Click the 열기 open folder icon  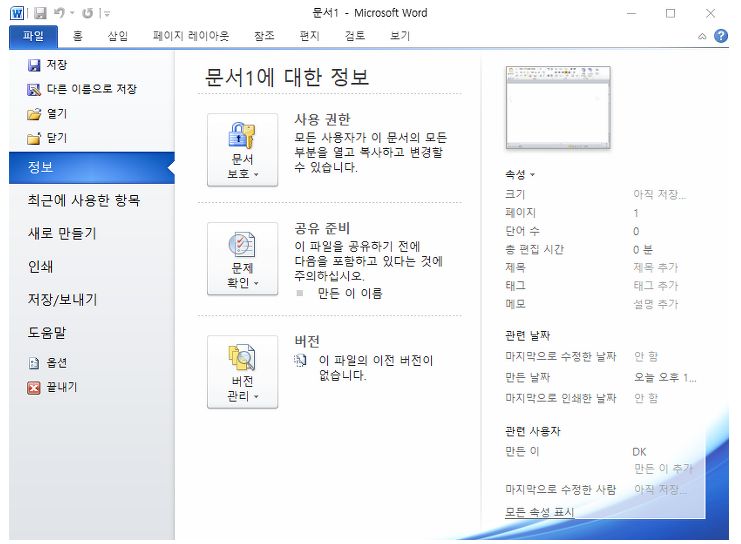34,114
